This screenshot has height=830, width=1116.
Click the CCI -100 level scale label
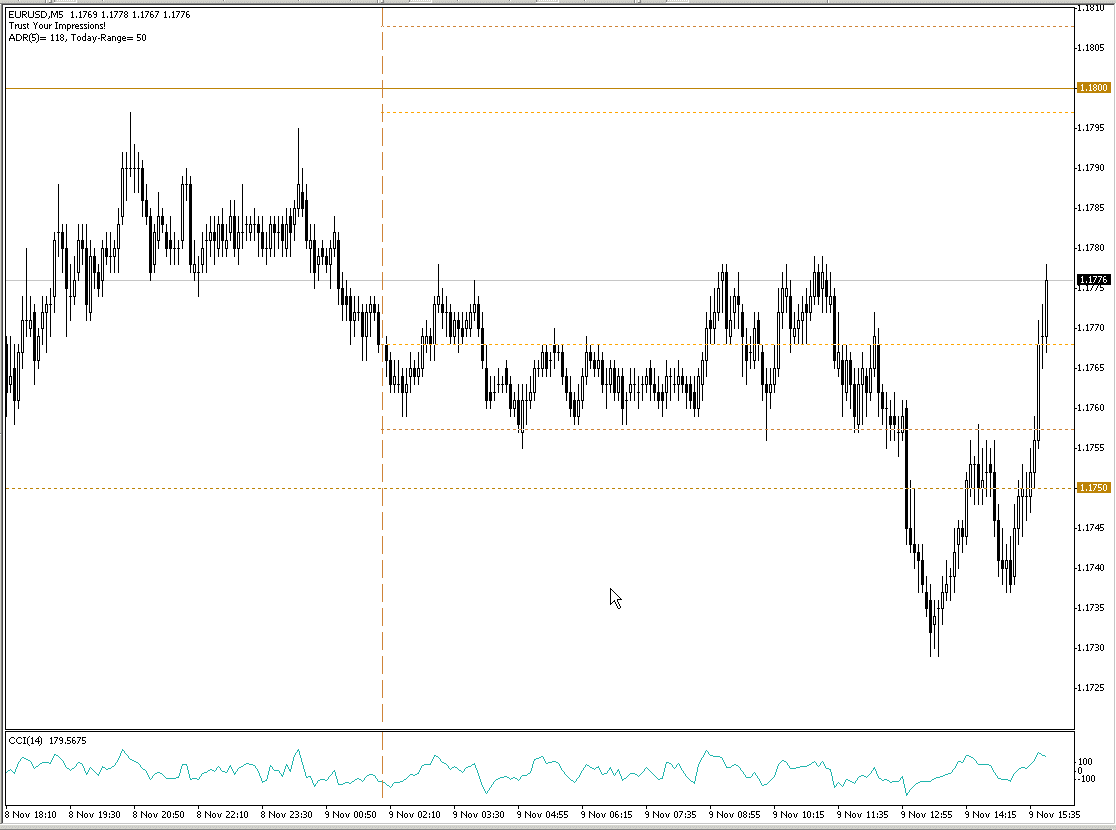1086,779
